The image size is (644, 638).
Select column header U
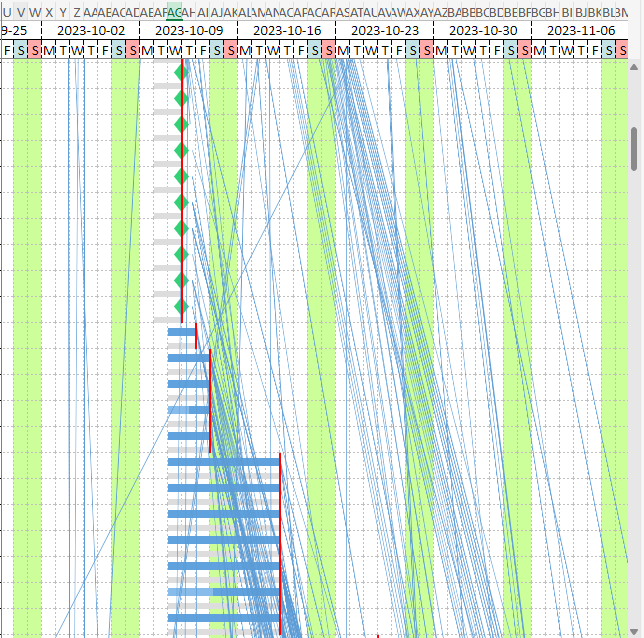pyautogui.click(x=7, y=13)
